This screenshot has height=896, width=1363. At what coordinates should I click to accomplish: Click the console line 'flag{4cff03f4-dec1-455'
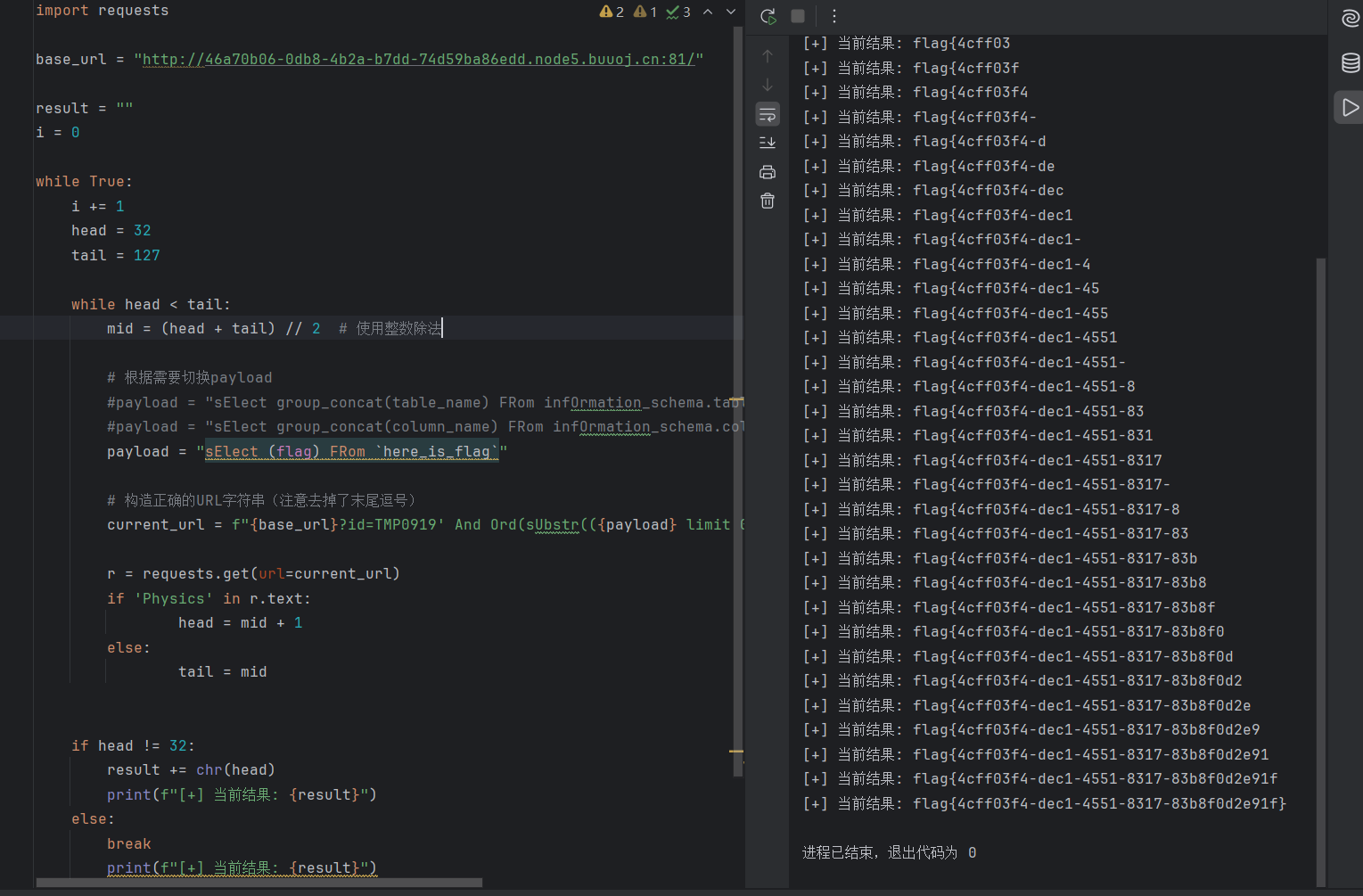[956, 314]
